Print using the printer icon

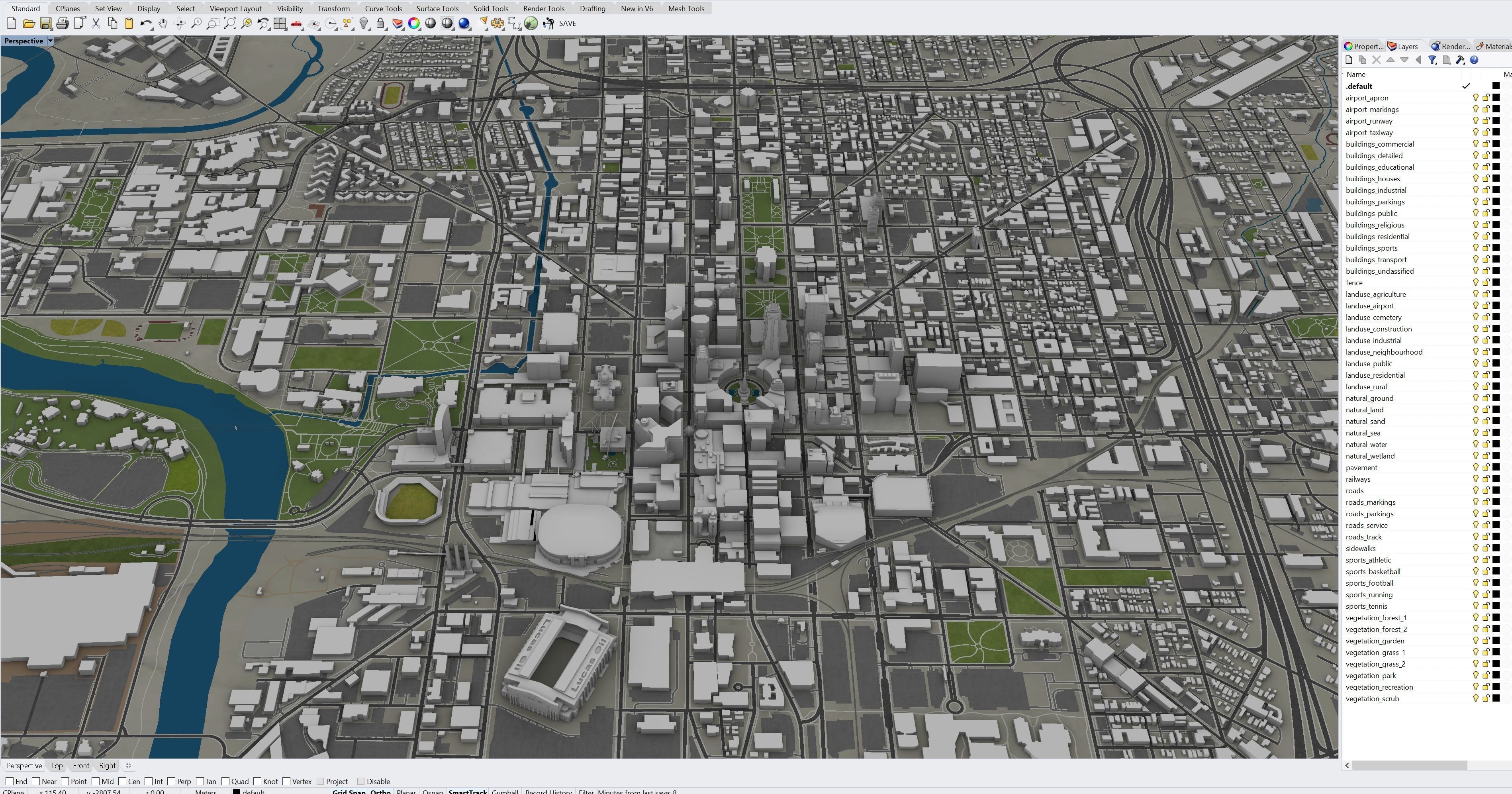tap(62, 24)
